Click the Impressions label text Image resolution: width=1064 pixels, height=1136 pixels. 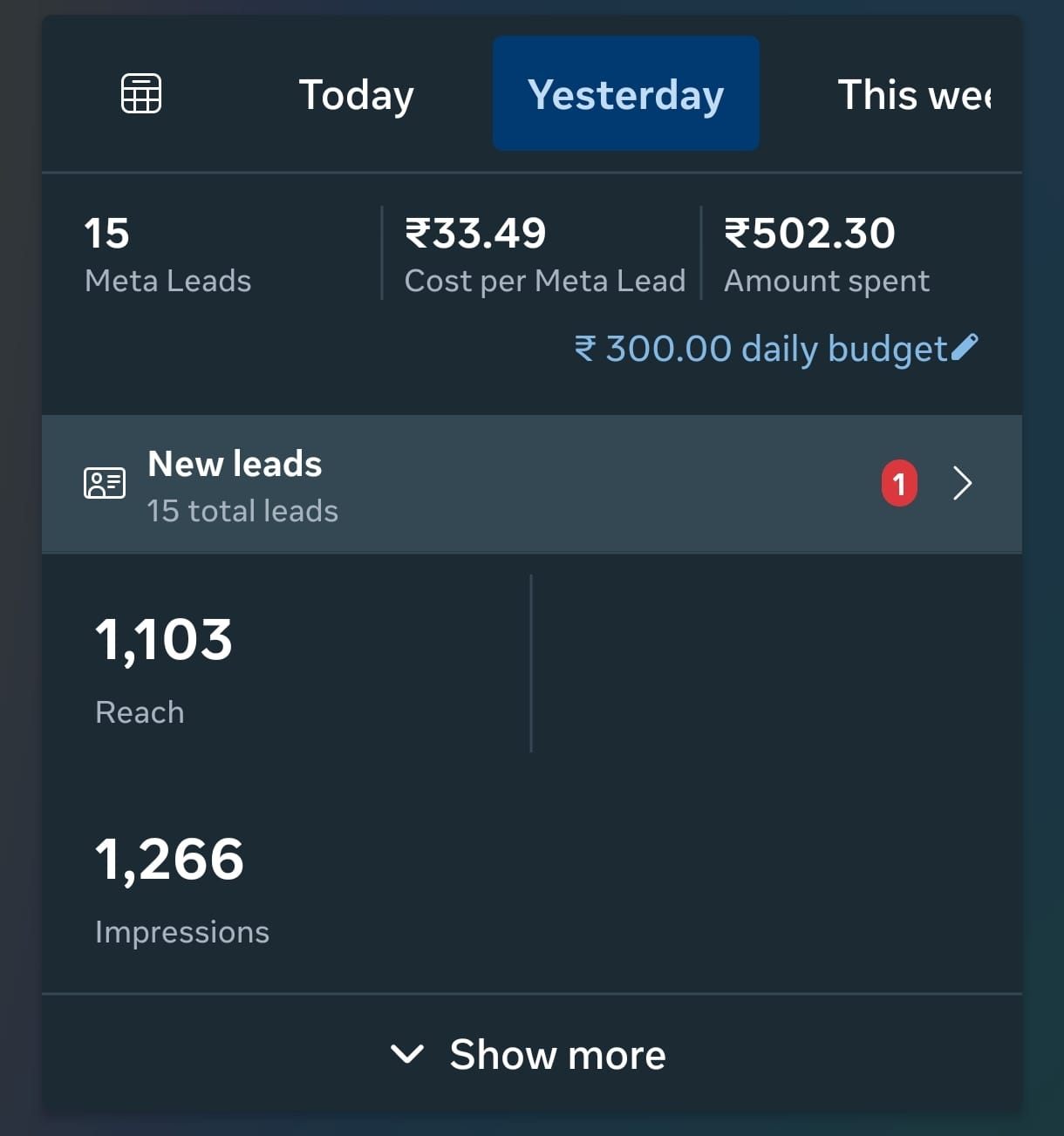click(x=182, y=932)
